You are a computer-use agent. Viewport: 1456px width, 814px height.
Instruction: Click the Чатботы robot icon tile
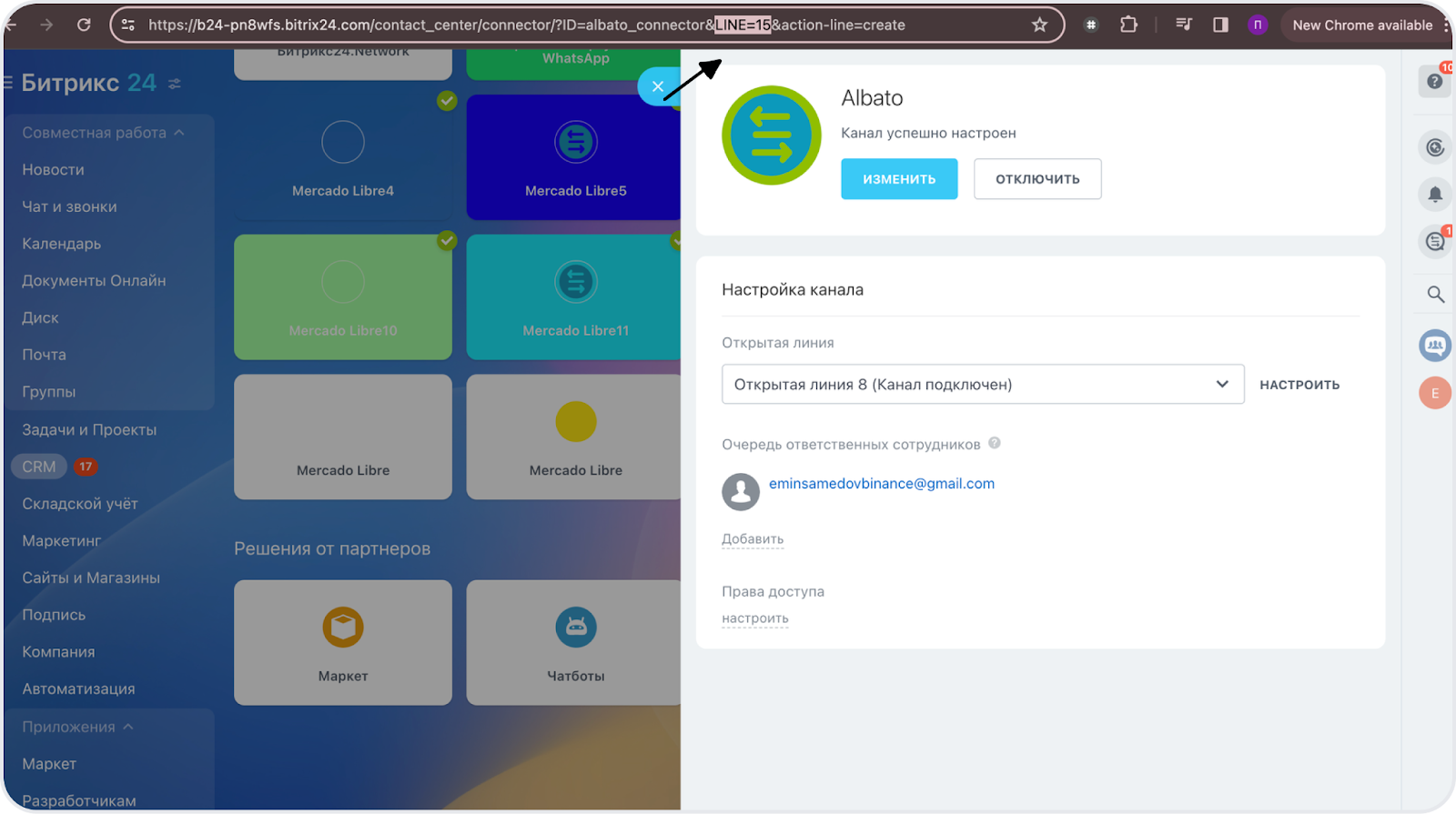(575, 642)
